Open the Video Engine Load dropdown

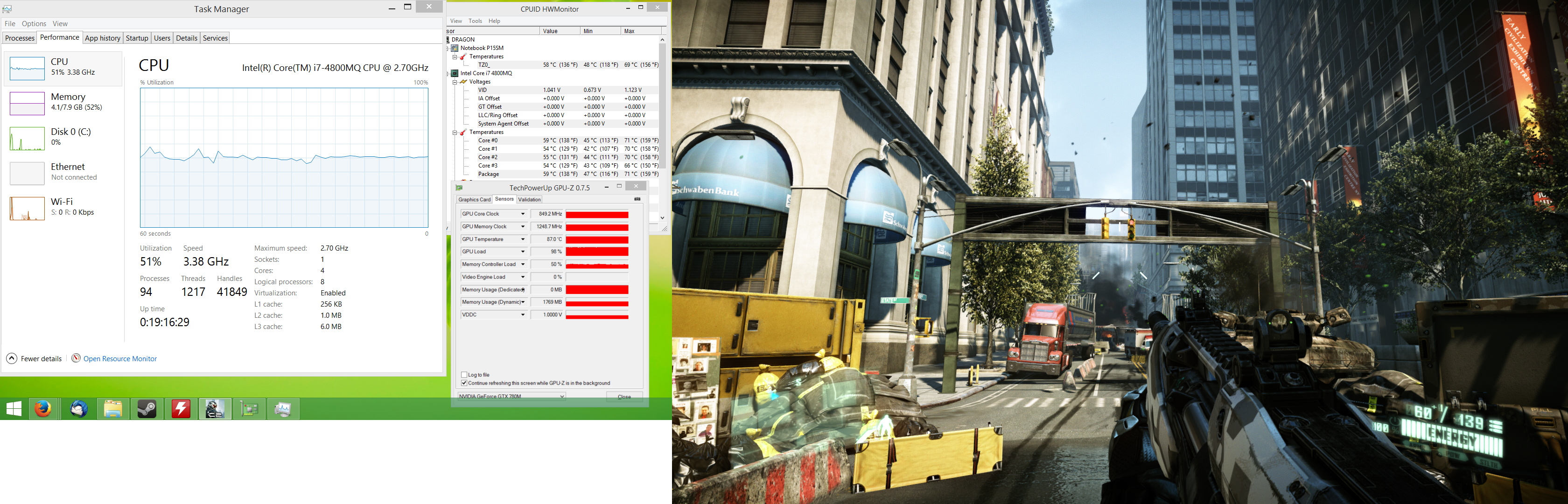522,277
